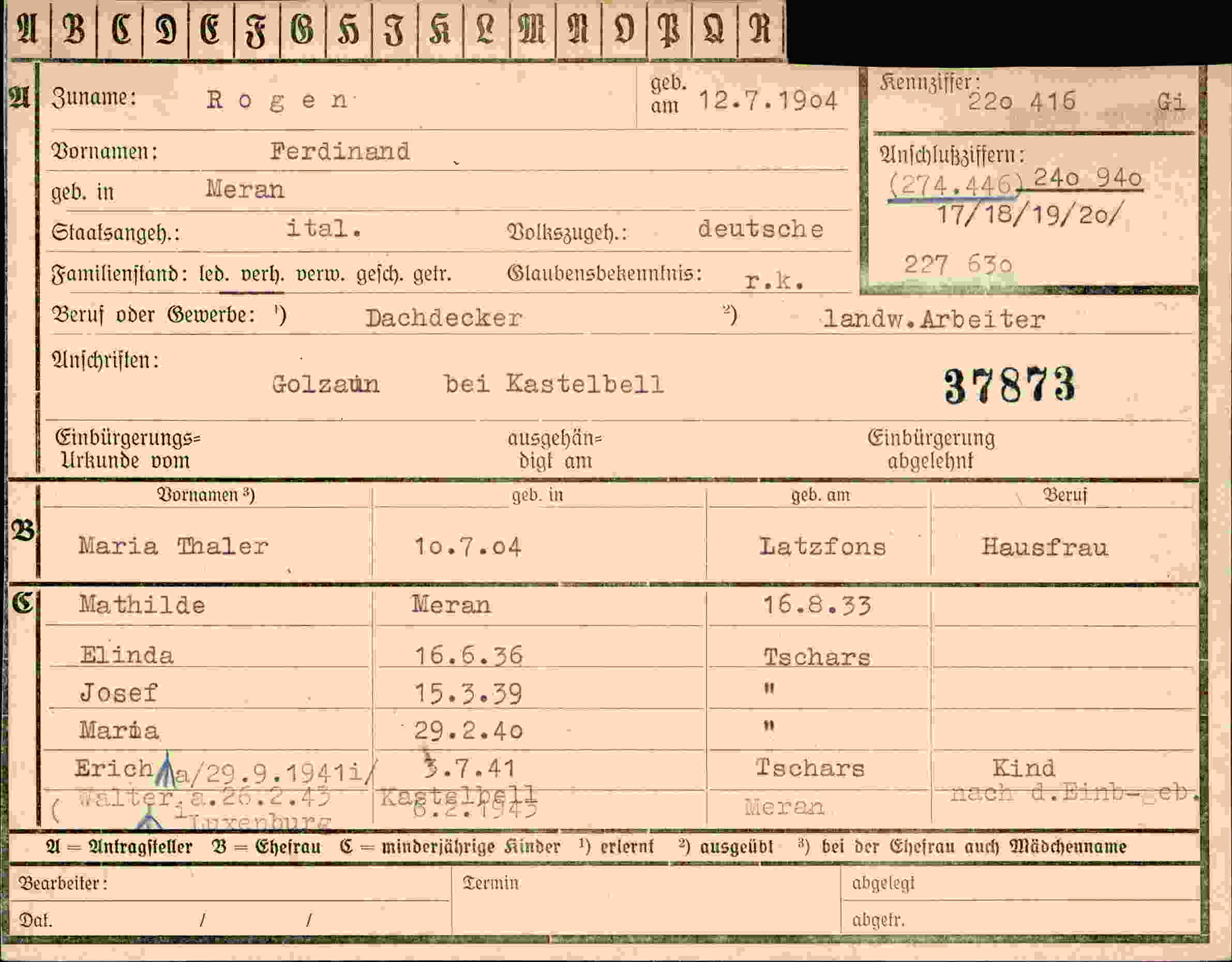Click the Bearbeiter field label
Viewport: 1232px width, 962px height.
click(x=63, y=883)
